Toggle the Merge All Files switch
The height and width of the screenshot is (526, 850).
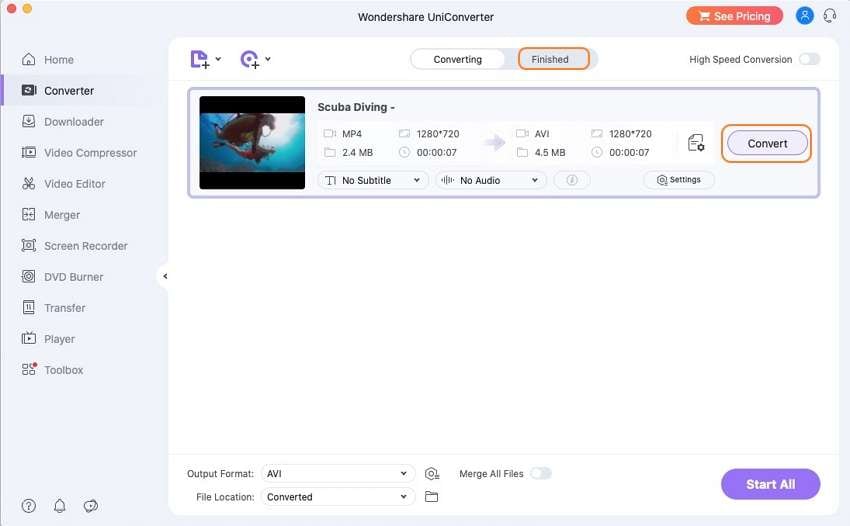click(541, 473)
